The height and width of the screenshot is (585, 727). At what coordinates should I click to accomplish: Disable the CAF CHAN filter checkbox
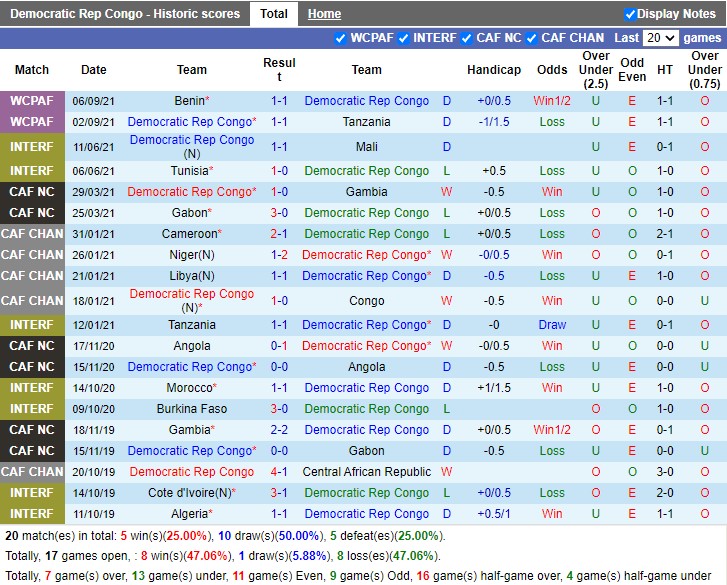click(532, 38)
